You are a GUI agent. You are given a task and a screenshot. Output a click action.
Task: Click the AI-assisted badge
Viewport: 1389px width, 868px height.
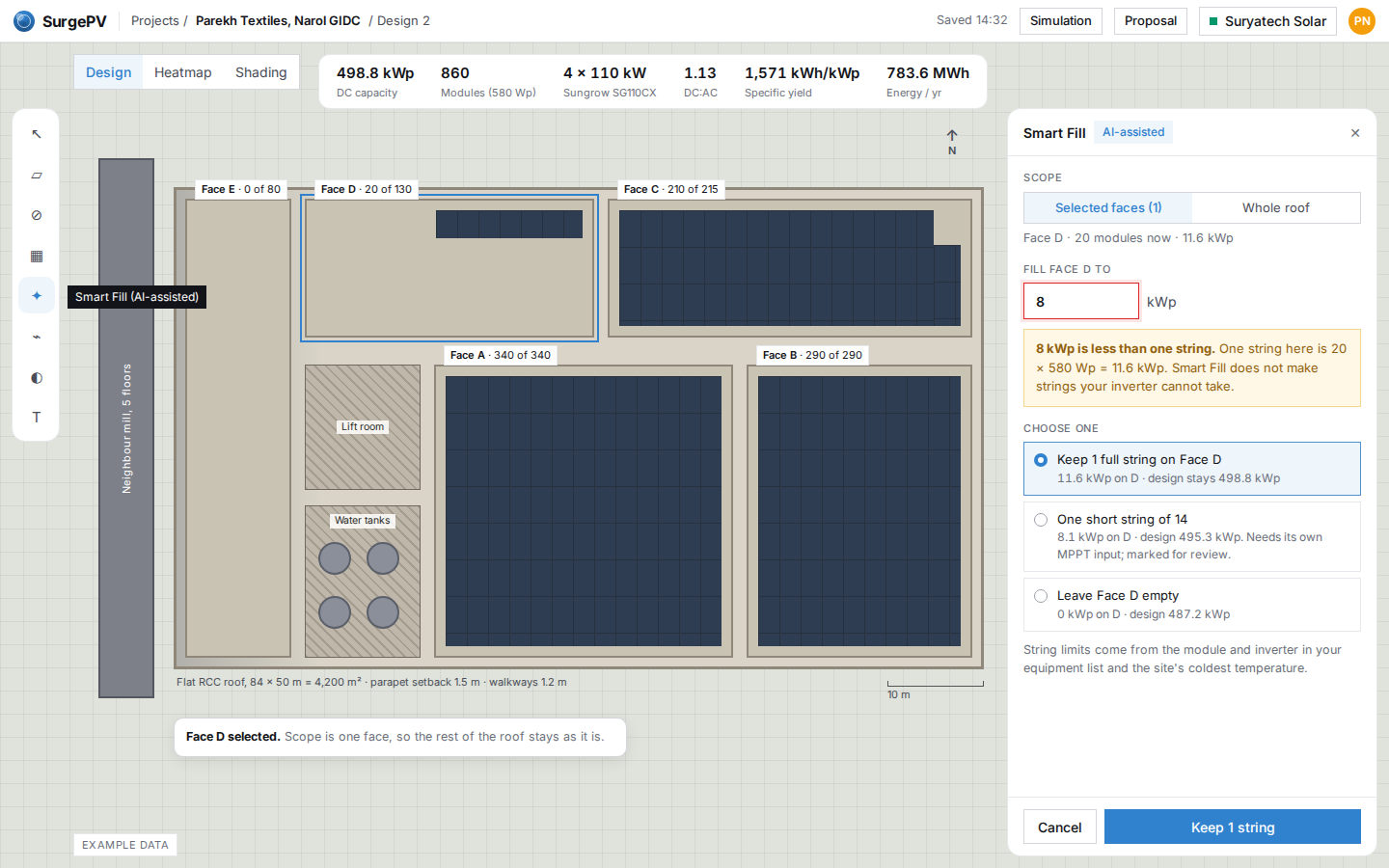pyautogui.click(x=1133, y=133)
